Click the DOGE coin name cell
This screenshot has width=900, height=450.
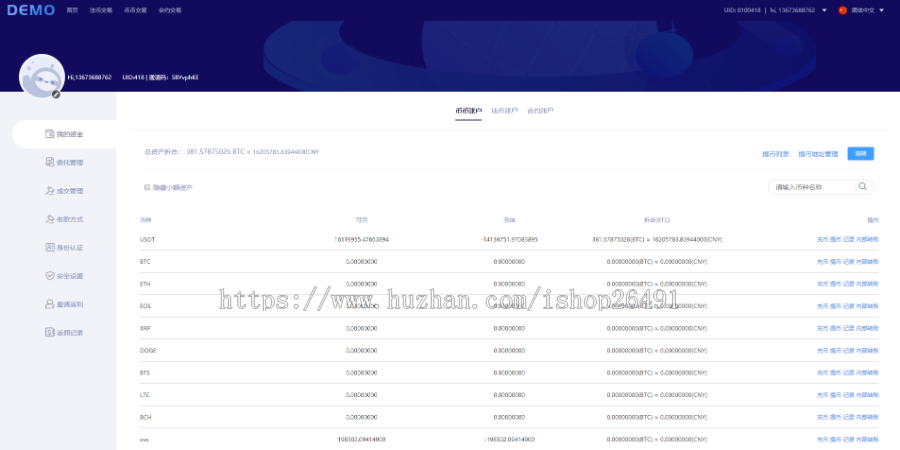pos(148,350)
